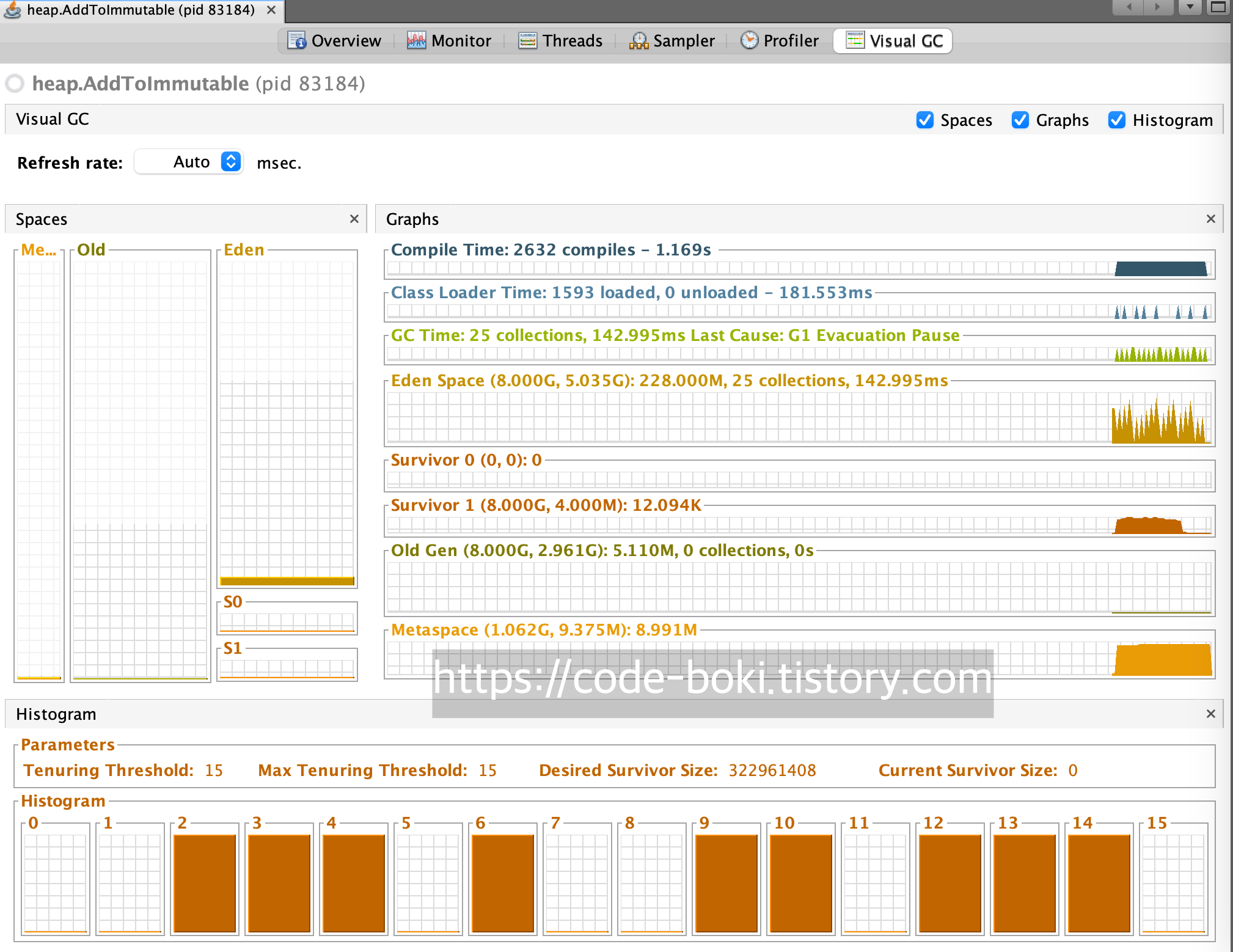Click the Profiler clock icon
This screenshot has width=1233, height=952.
coord(748,40)
